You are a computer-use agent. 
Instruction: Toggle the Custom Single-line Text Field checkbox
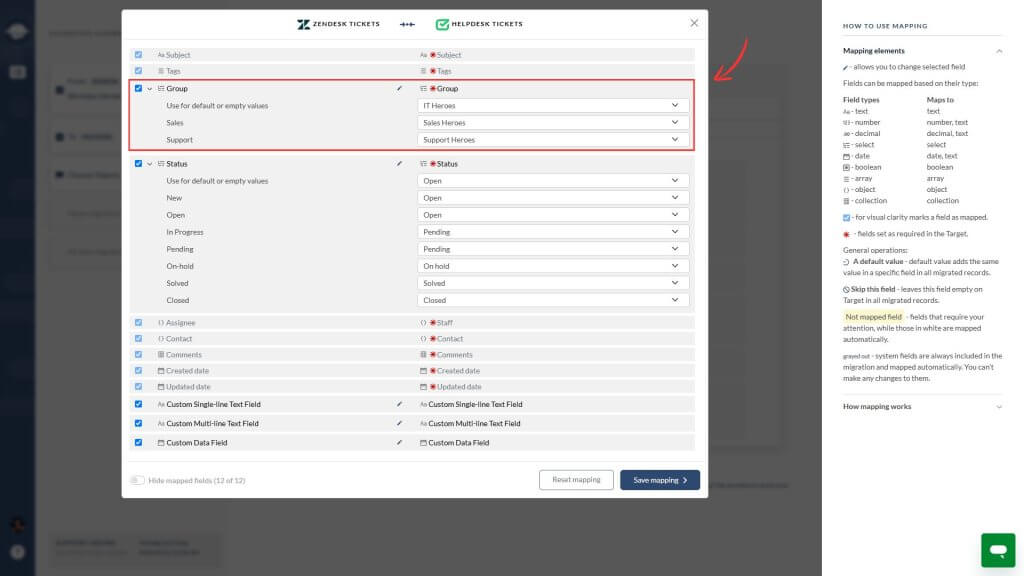point(138,404)
